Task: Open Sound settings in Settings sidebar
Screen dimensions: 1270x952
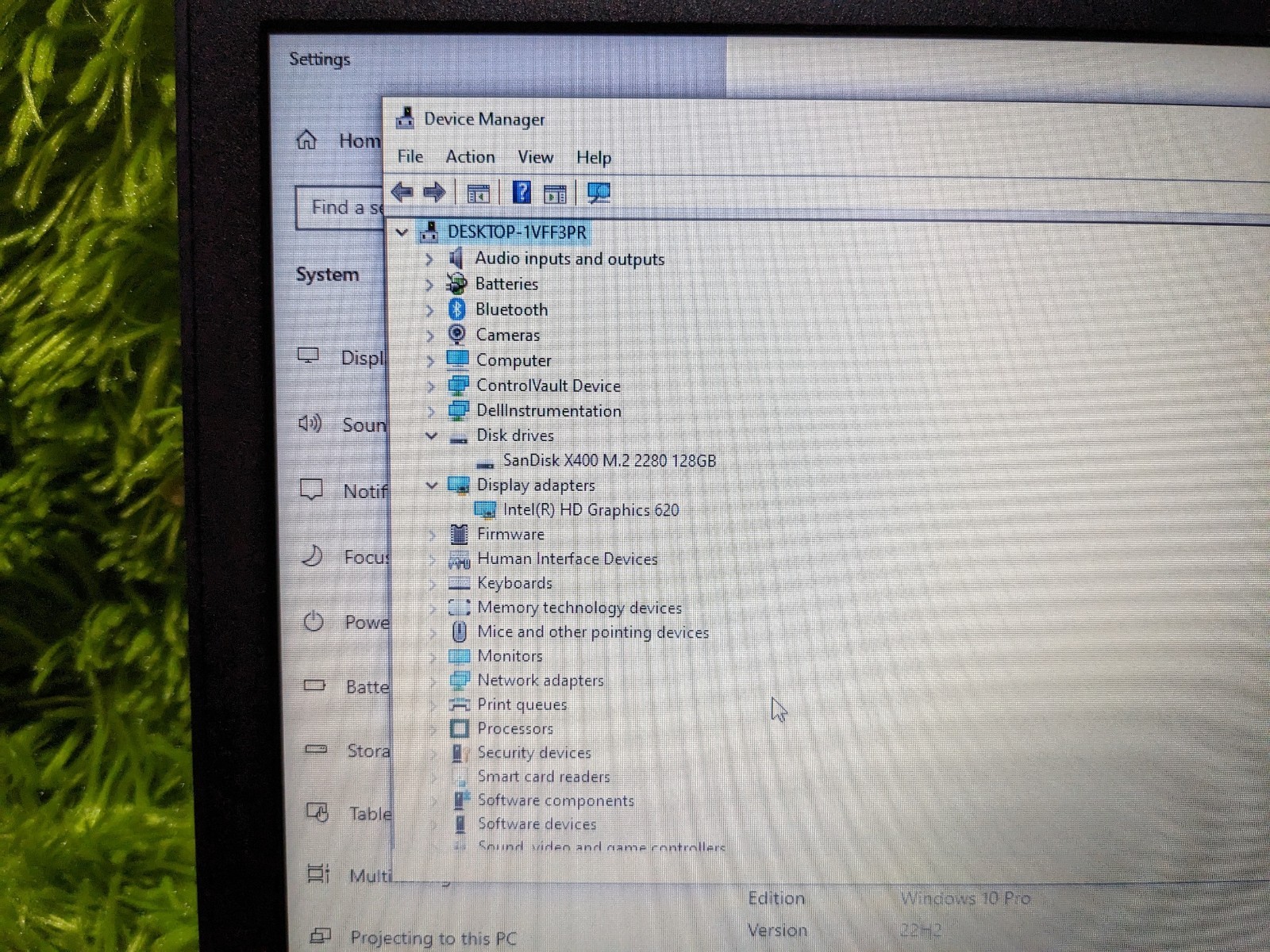Action: [364, 424]
